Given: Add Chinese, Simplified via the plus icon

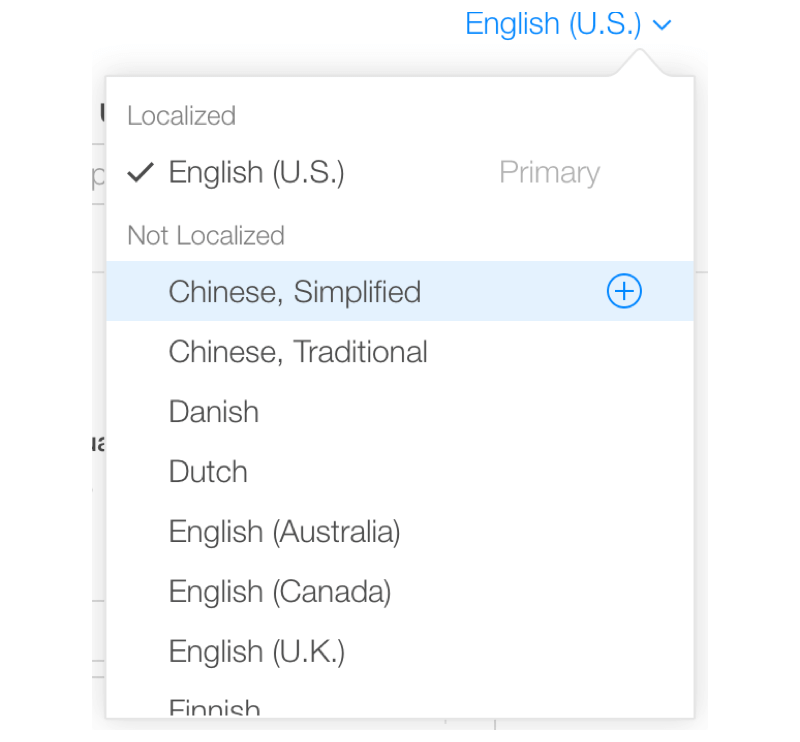Looking at the screenshot, I should coord(624,291).
